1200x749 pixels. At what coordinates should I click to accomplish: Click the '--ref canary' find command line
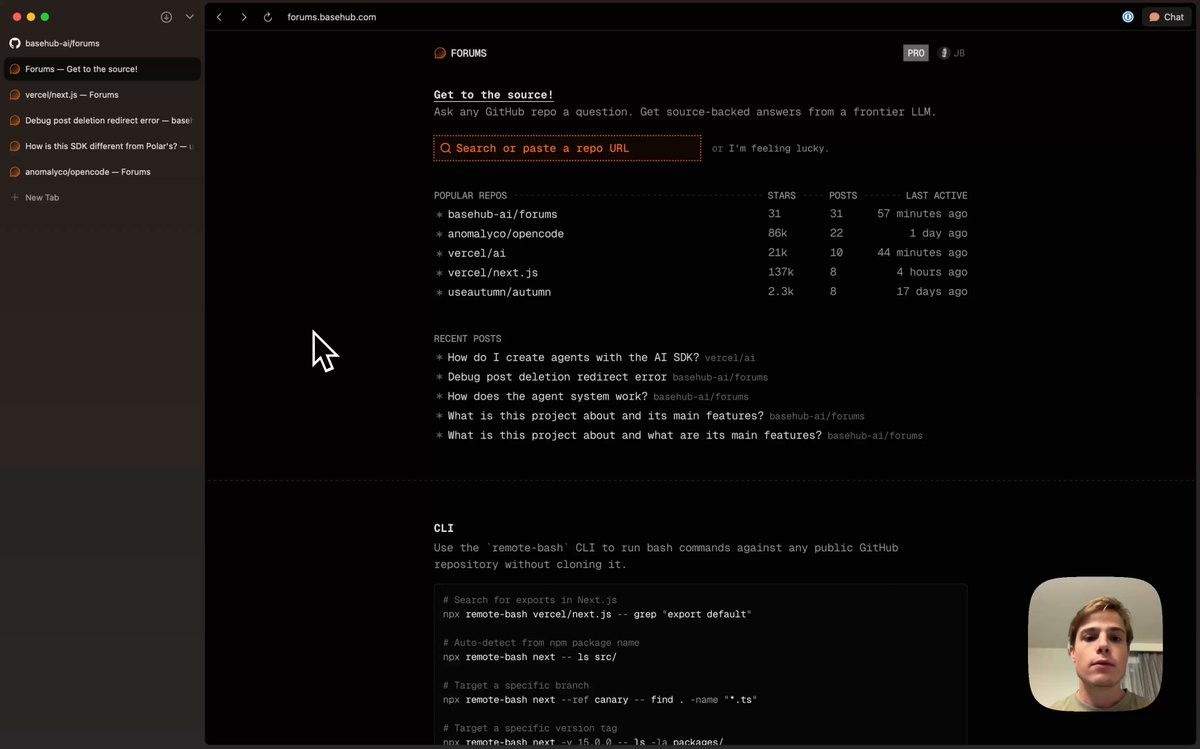pos(600,700)
